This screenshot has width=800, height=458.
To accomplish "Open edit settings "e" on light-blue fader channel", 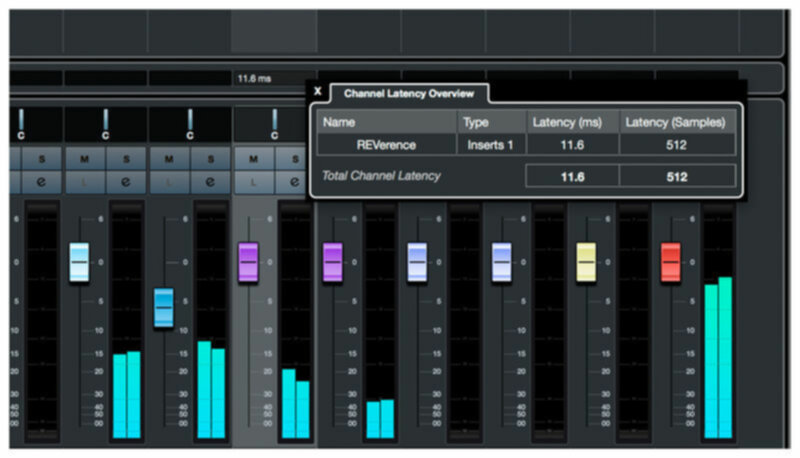I will click(126, 181).
